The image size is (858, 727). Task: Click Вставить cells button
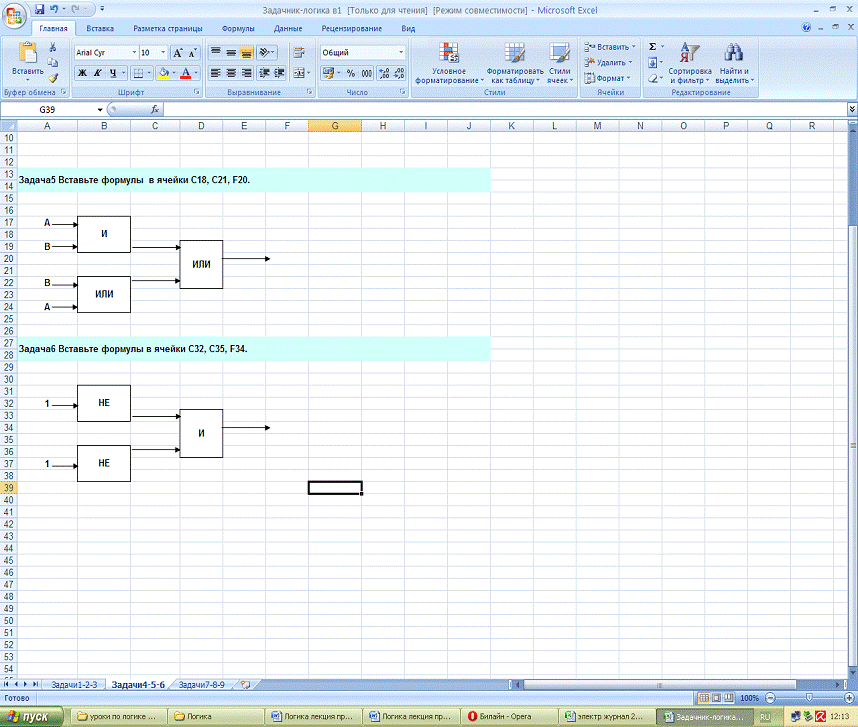click(x=610, y=47)
